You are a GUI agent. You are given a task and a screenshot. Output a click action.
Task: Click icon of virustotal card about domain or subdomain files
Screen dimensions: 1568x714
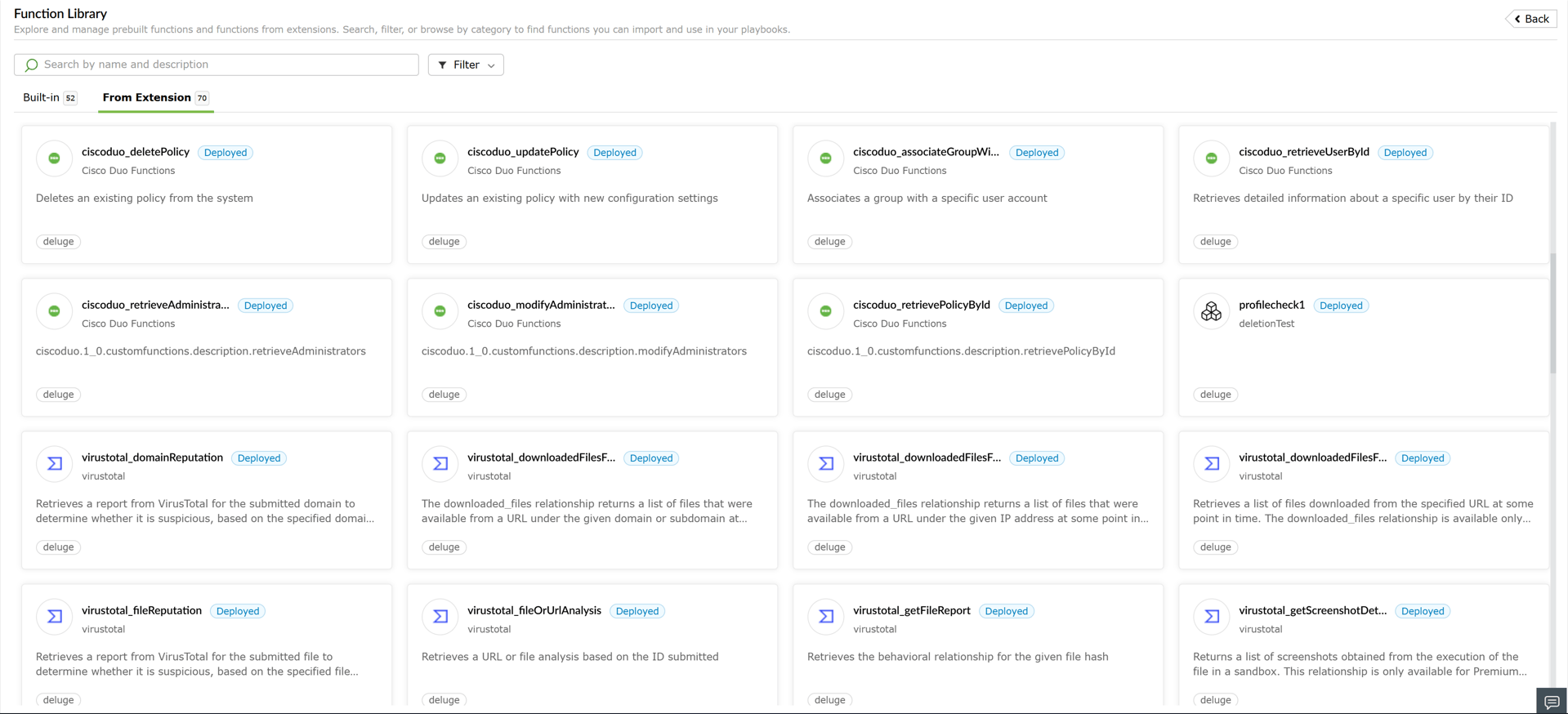click(440, 464)
